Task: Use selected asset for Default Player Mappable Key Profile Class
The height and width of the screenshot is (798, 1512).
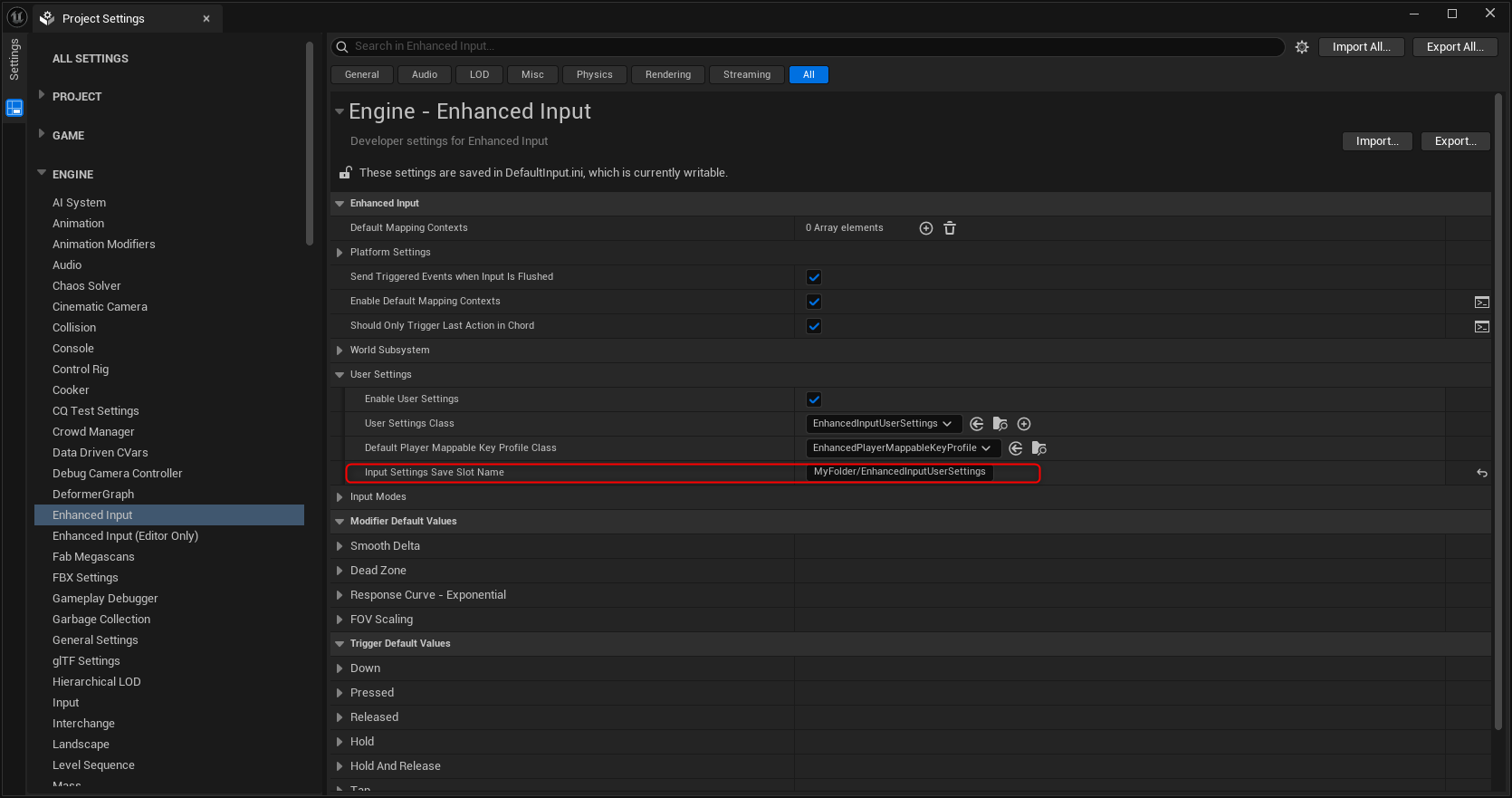Action: pyautogui.click(x=1016, y=448)
